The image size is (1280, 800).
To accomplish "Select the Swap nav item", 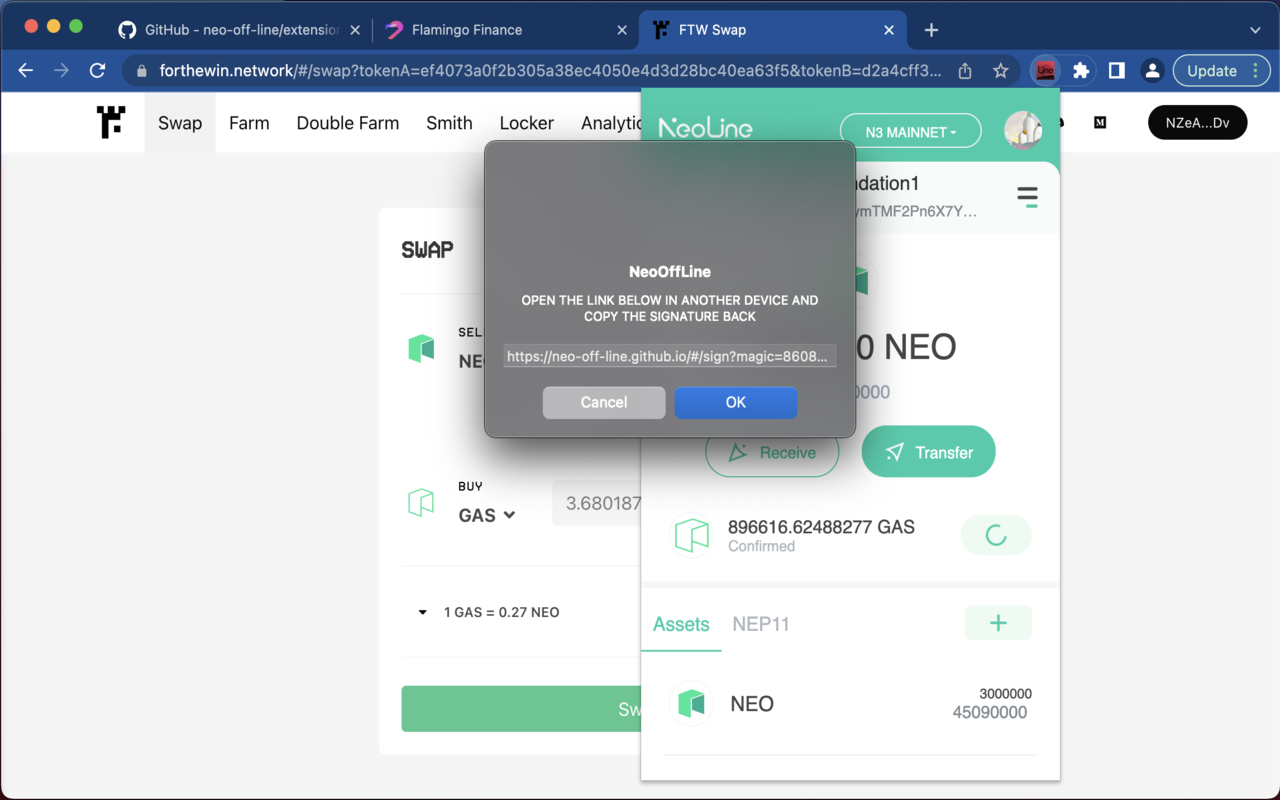I will coord(180,123).
